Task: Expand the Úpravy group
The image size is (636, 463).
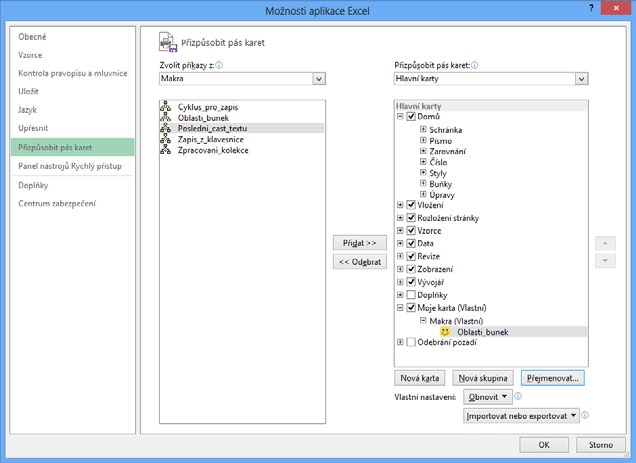Action: 423,194
